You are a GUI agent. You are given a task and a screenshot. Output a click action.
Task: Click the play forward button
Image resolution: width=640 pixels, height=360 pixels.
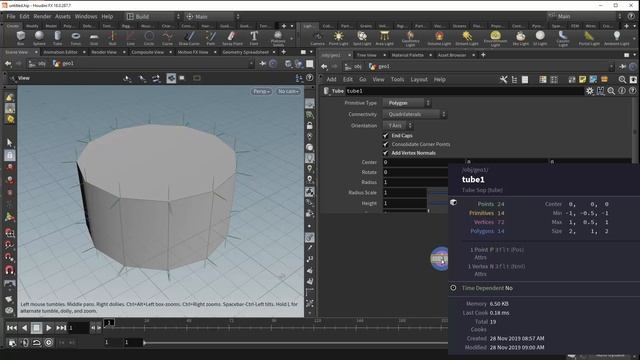tap(49, 328)
